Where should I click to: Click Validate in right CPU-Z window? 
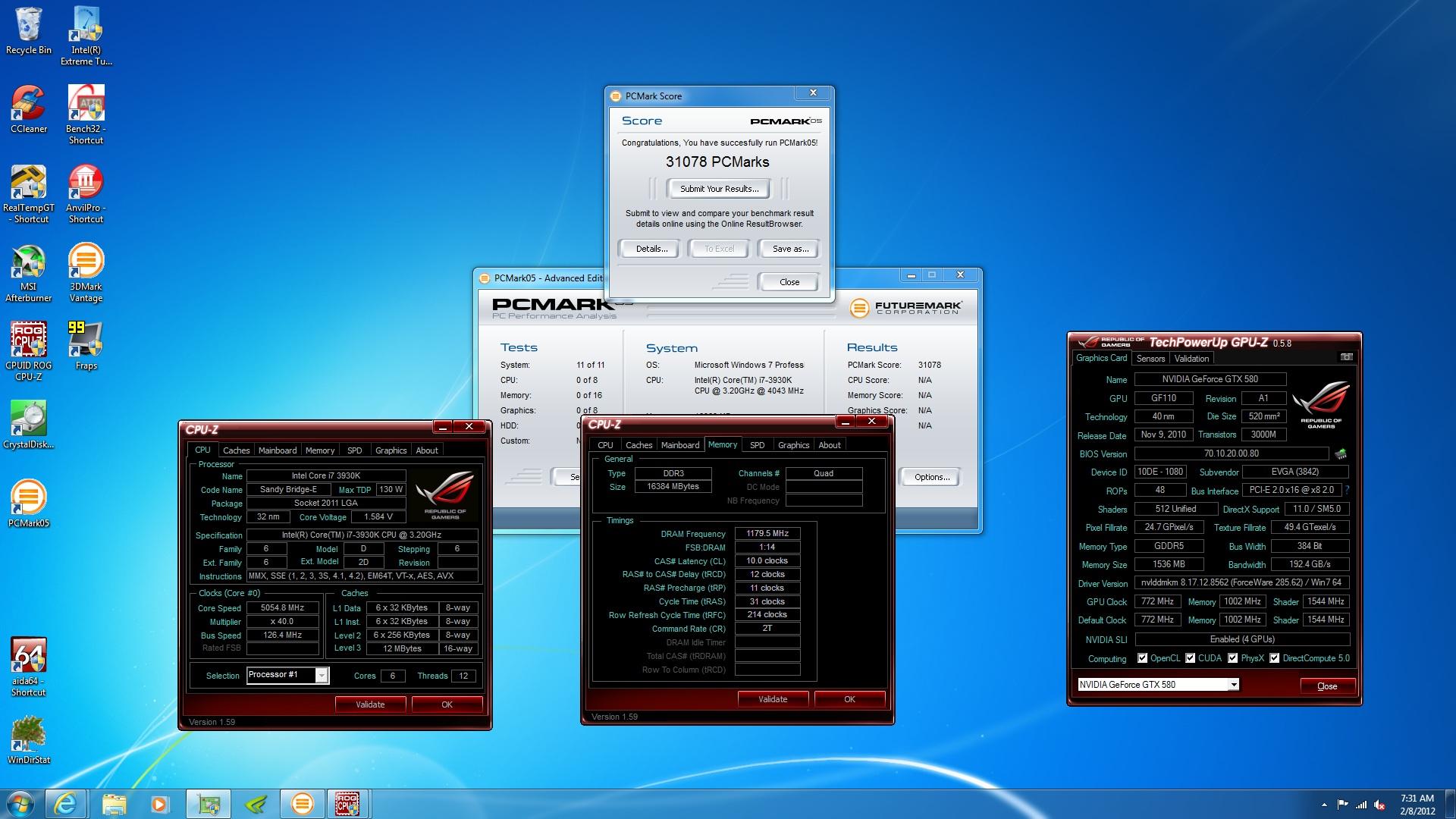(773, 699)
